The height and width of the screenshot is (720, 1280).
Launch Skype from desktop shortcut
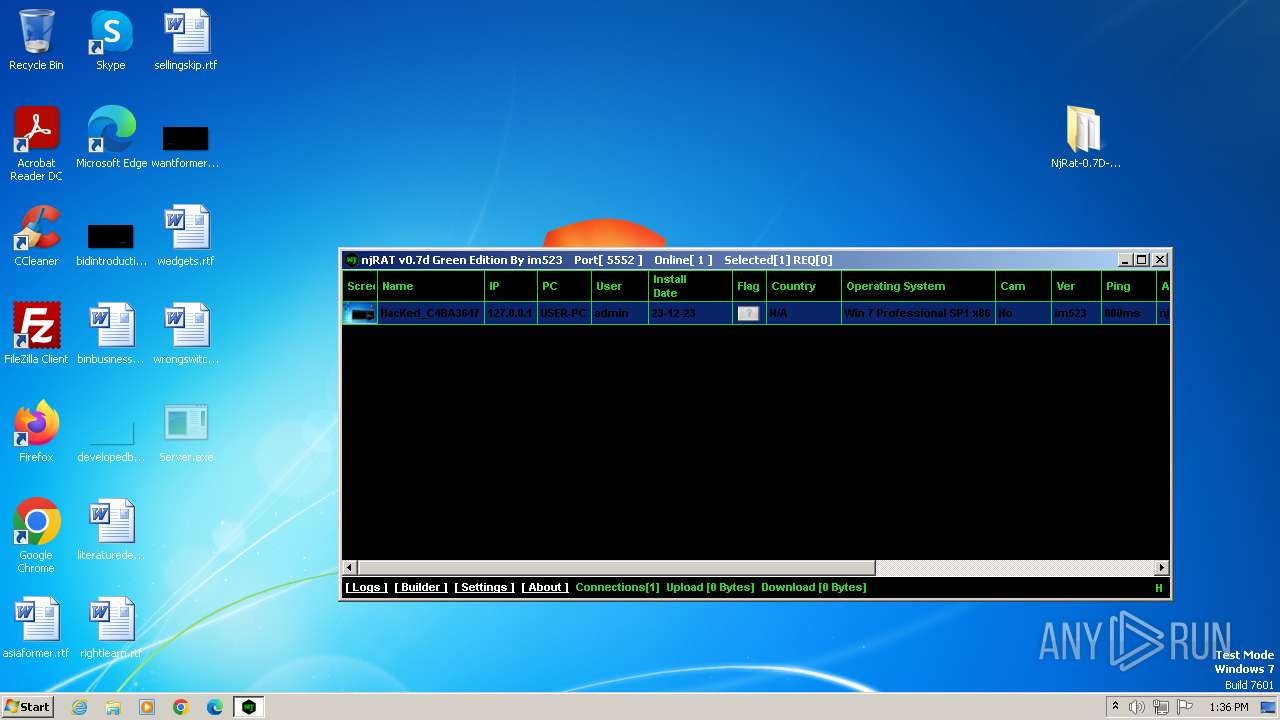tap(111, 41)
